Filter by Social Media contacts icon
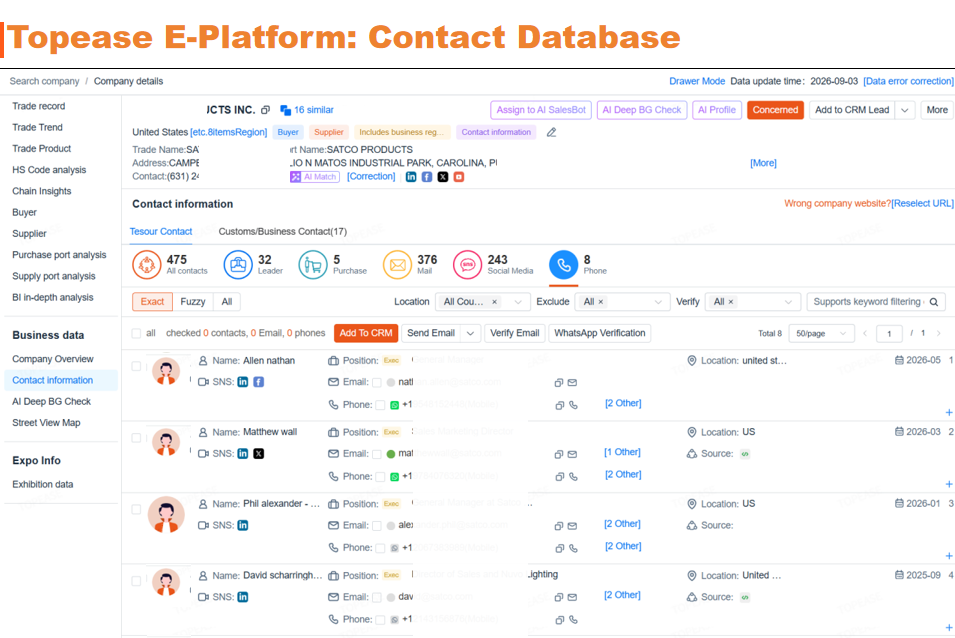This screenshot has width=955, height=638. point(468,265)
